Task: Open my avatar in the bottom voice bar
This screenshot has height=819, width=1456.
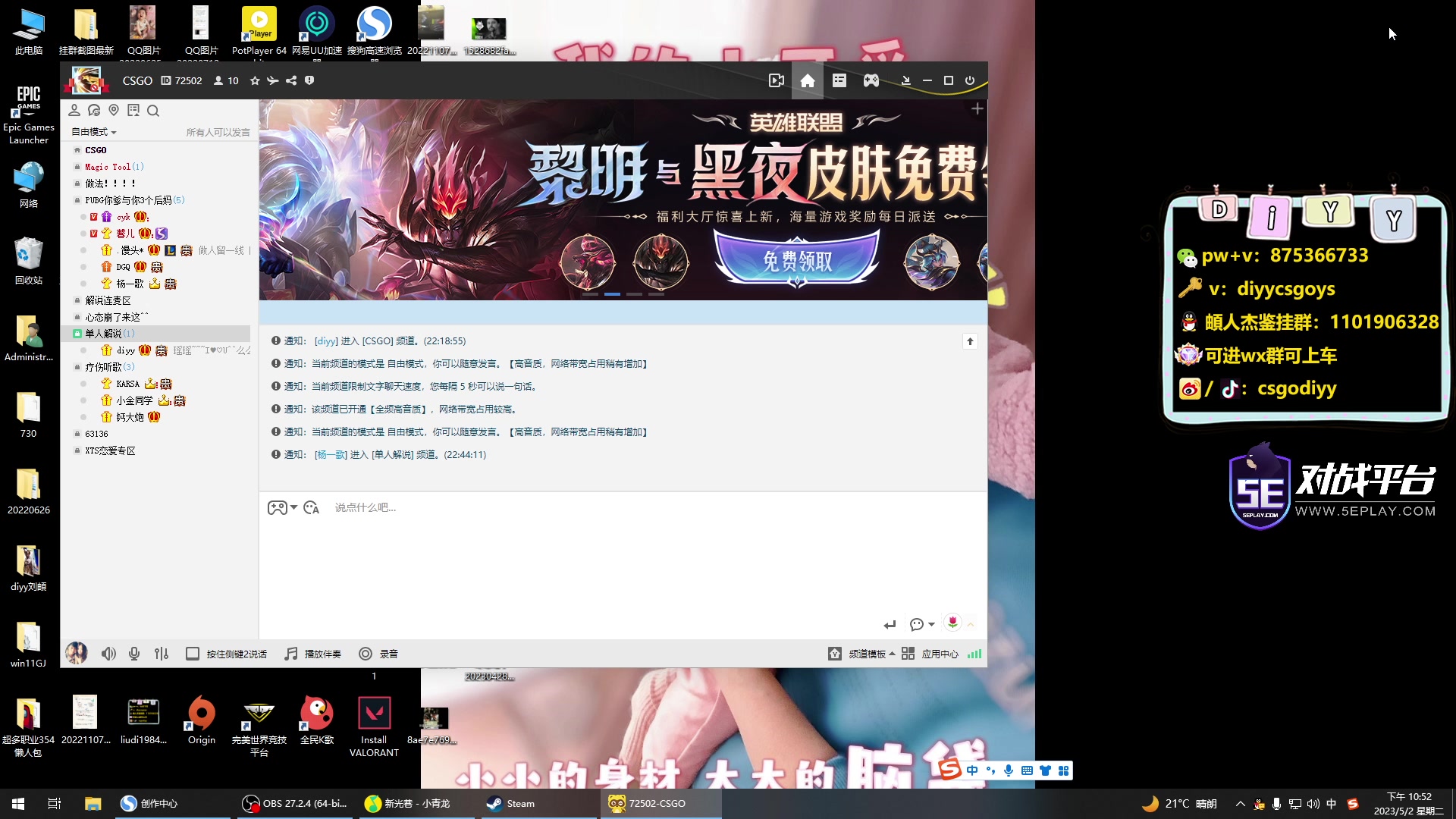Action: pyautogui.click(x=77, y=653)
